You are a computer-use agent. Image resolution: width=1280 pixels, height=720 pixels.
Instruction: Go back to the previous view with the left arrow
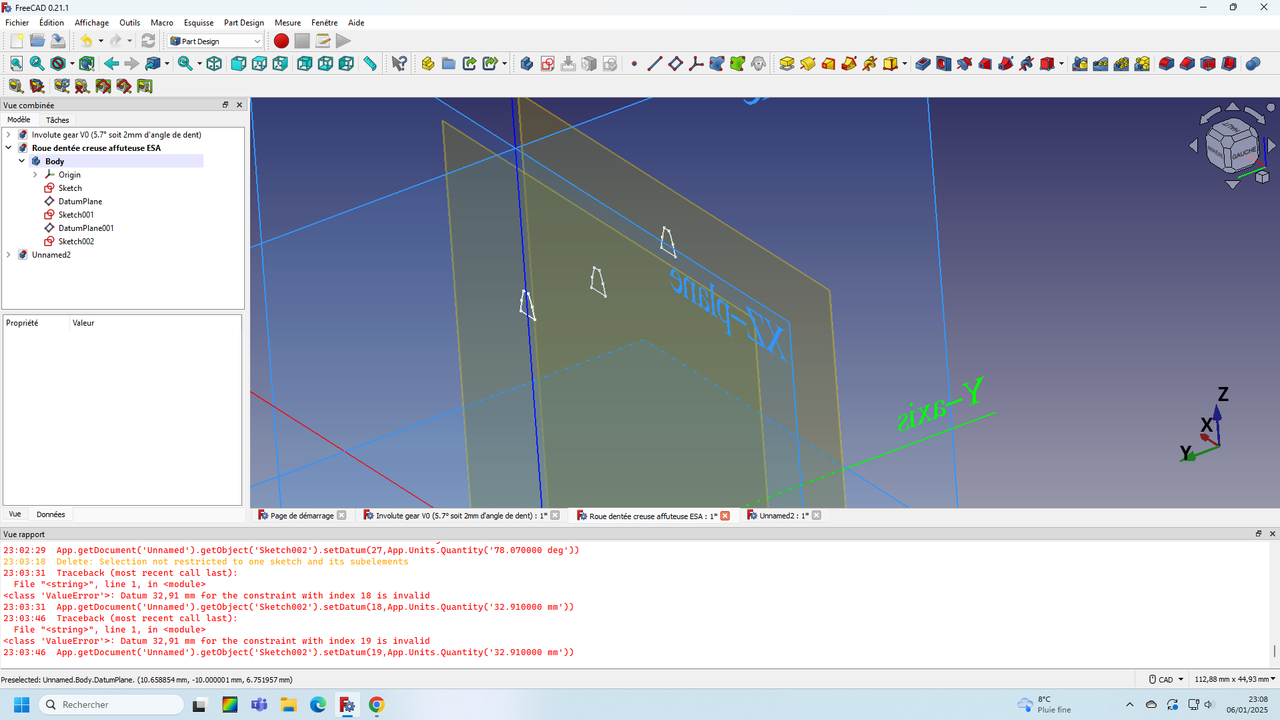pyautogui.click(x=111, y=63)
